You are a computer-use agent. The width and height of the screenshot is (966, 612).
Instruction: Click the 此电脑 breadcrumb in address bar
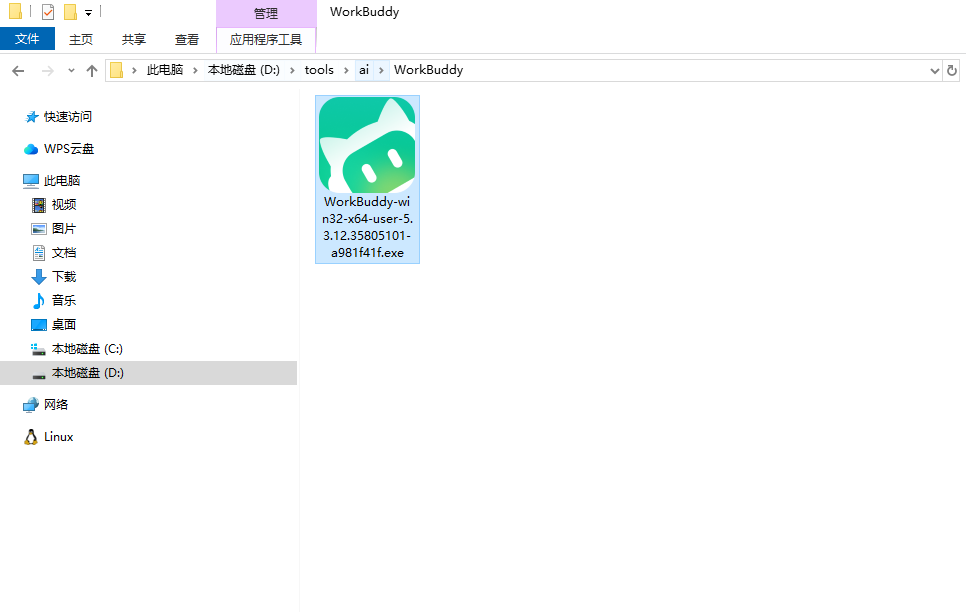(165, 70)
